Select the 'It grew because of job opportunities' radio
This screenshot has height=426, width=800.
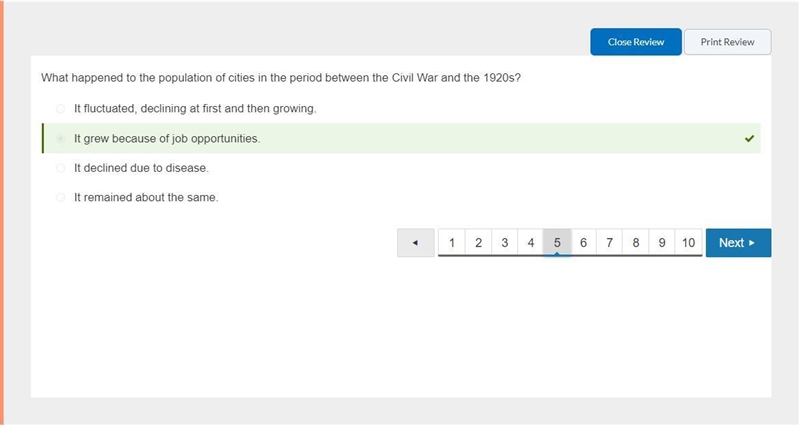pyautogui.click(x=61, y=139)
